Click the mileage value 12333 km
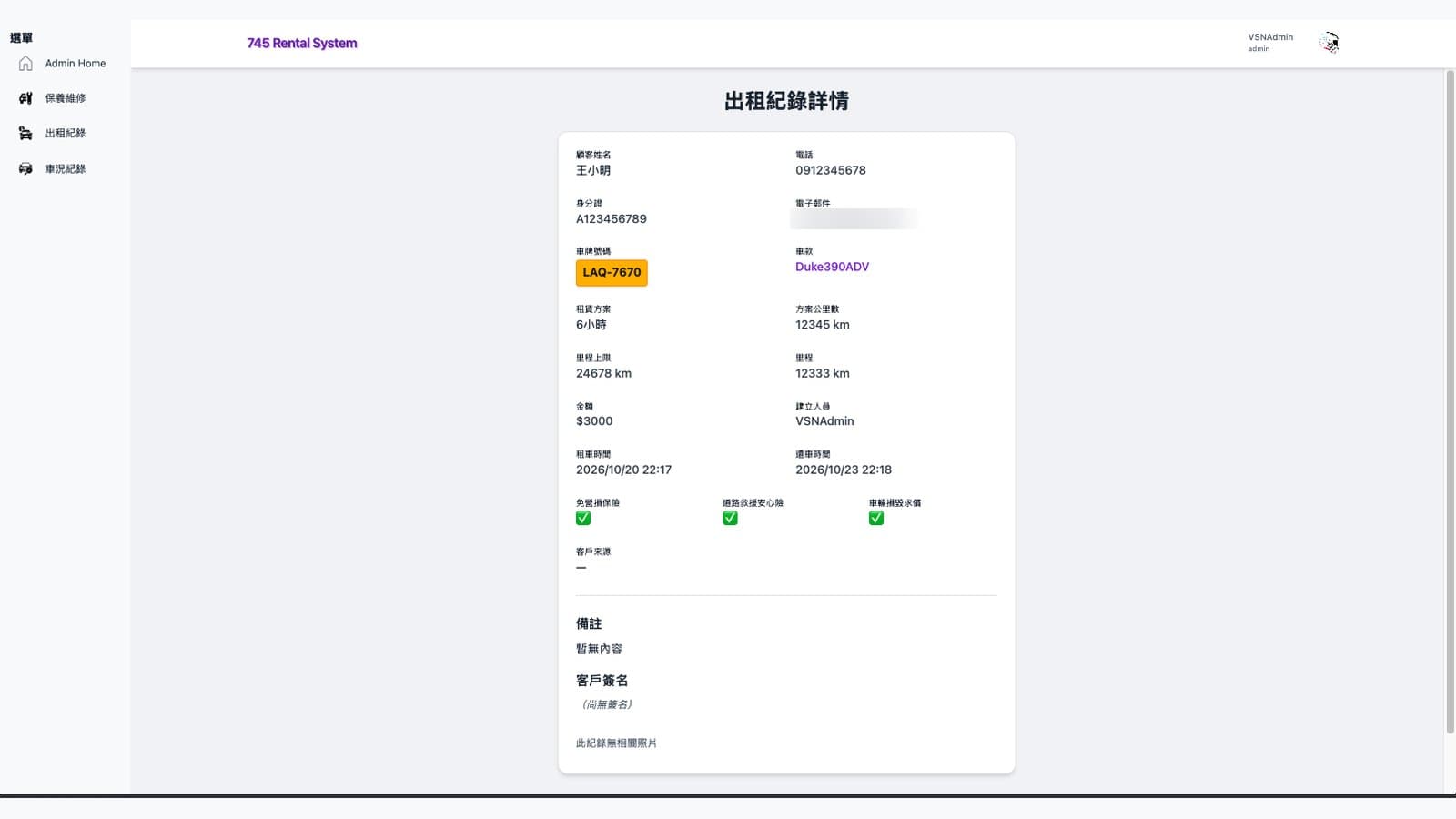Viewport: 1456px width, 819px height. [823, 373]
